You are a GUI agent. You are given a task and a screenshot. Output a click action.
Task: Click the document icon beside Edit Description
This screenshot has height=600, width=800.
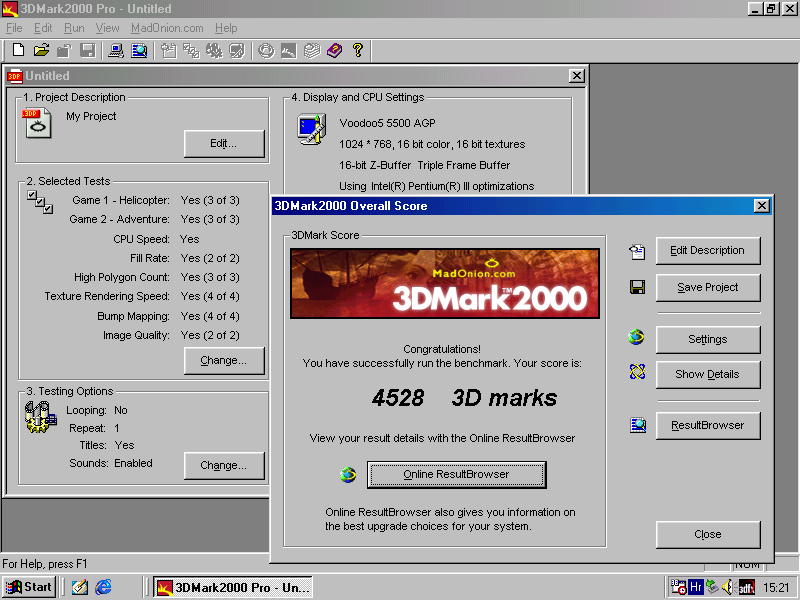pos(637,251)
